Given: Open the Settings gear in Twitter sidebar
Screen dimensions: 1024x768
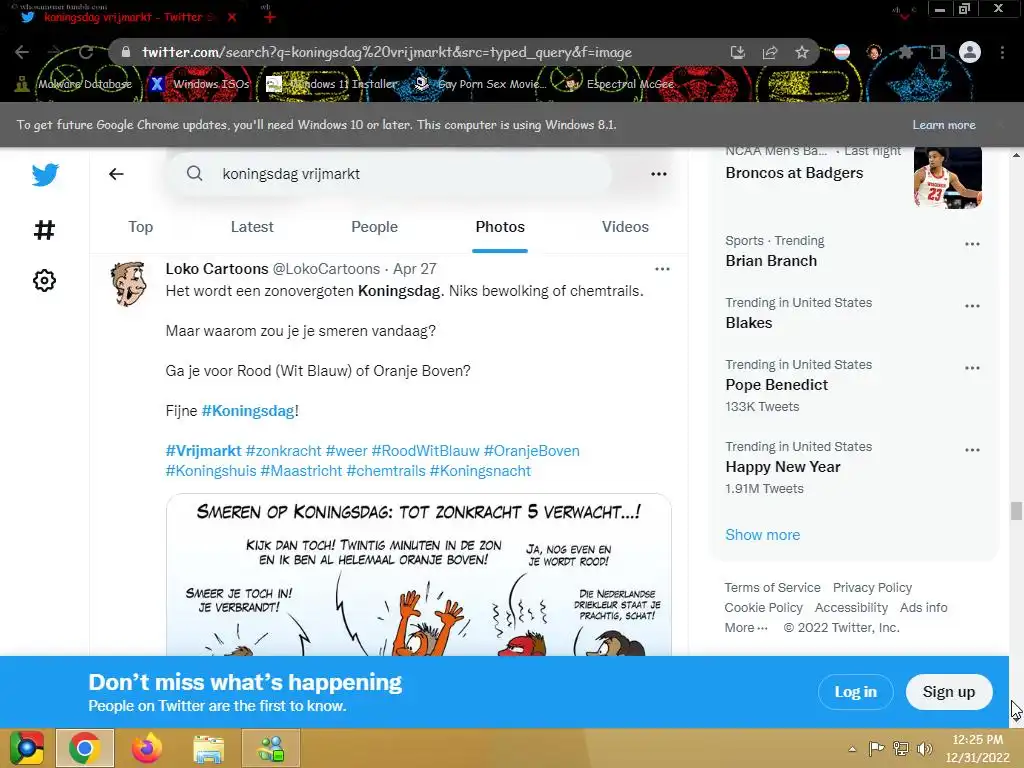Looking at the screenshot, I should pyautogui.click(x=44, y=281).
